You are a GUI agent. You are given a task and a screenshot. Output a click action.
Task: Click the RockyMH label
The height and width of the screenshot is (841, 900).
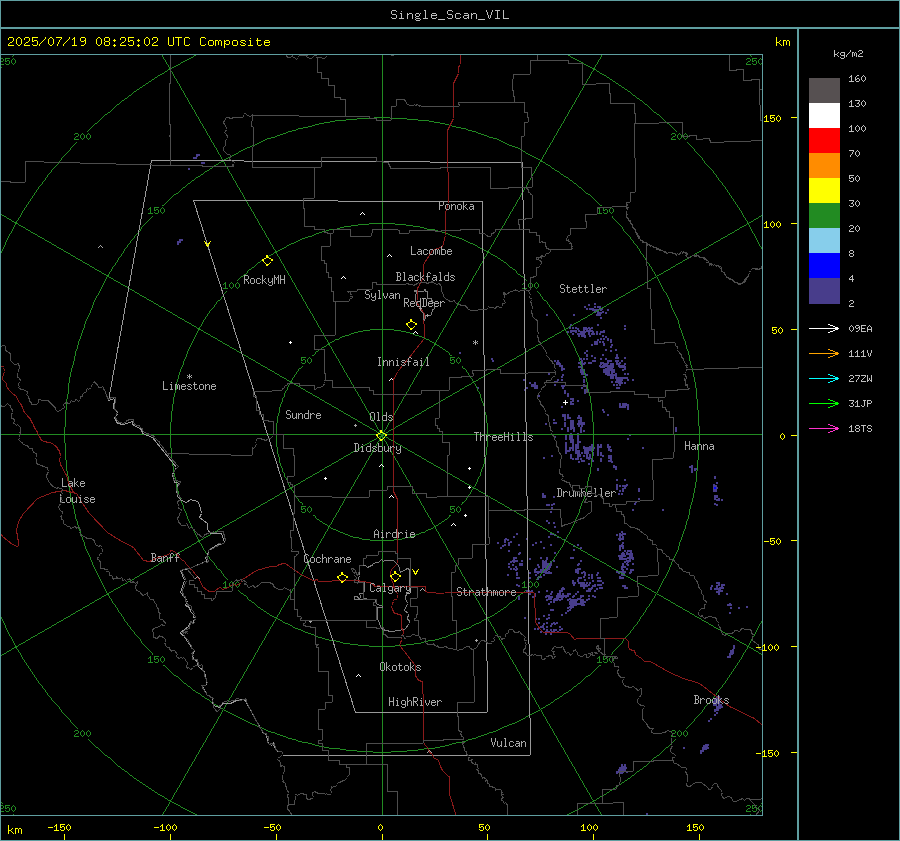264,280
